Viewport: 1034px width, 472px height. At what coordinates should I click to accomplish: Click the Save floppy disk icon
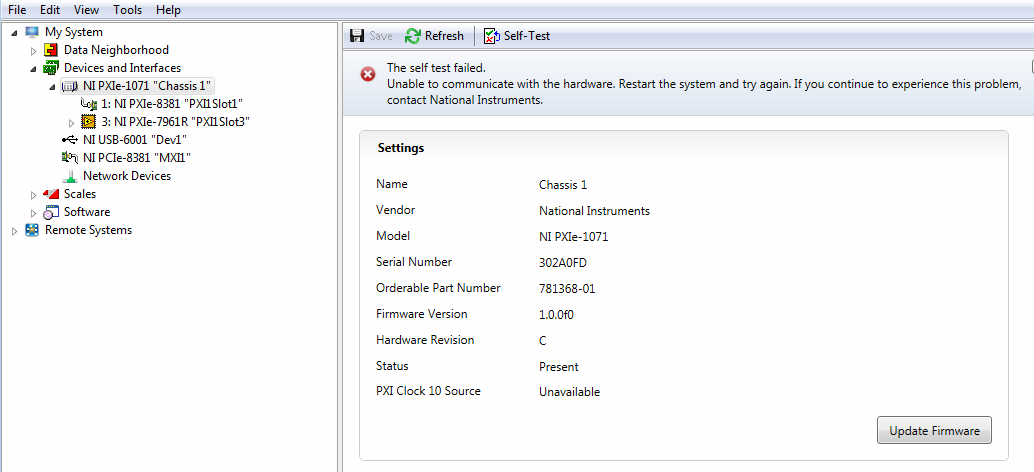[x=357, y=36]
